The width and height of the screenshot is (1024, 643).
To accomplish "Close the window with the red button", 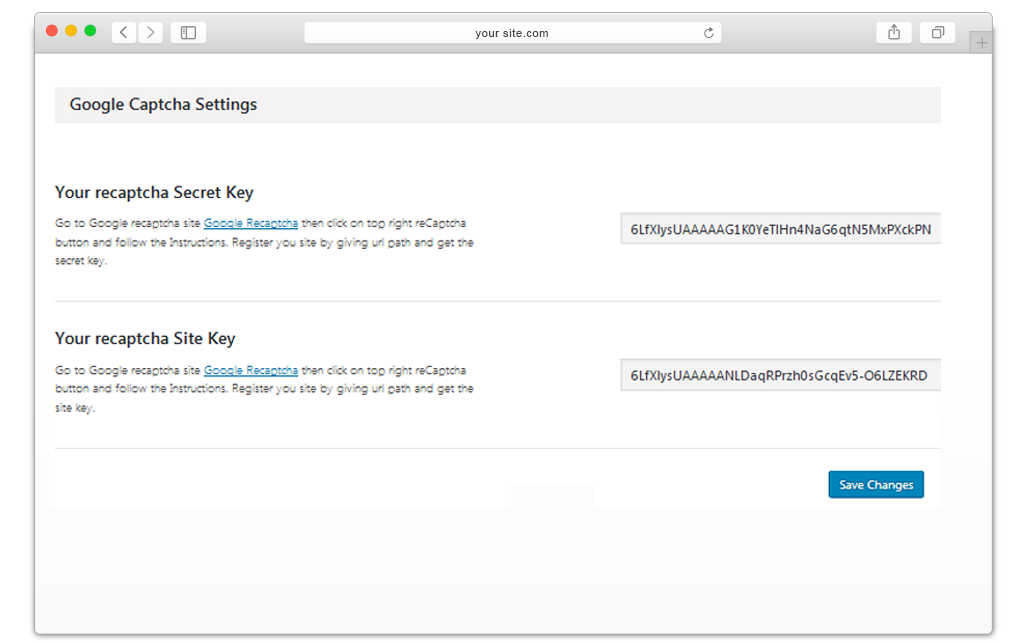I will coord(52,31).
